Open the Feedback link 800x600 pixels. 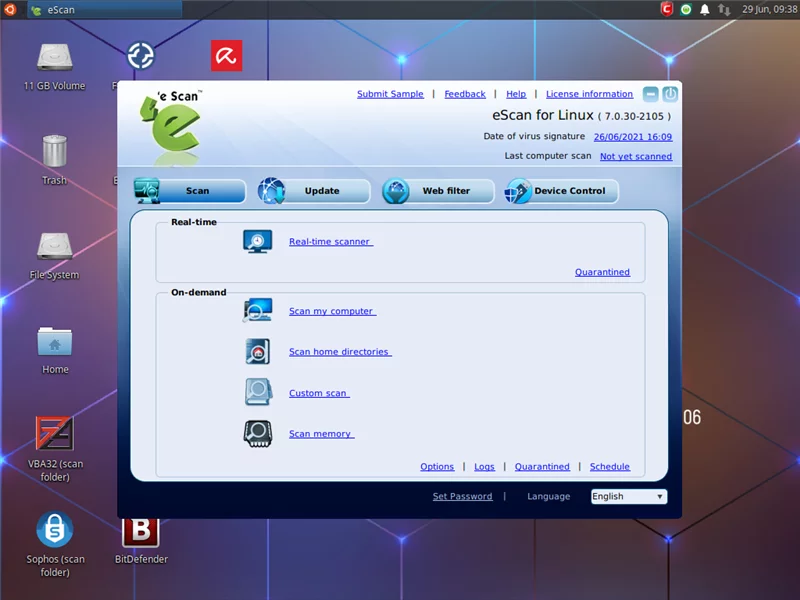[x=465, y=94]
